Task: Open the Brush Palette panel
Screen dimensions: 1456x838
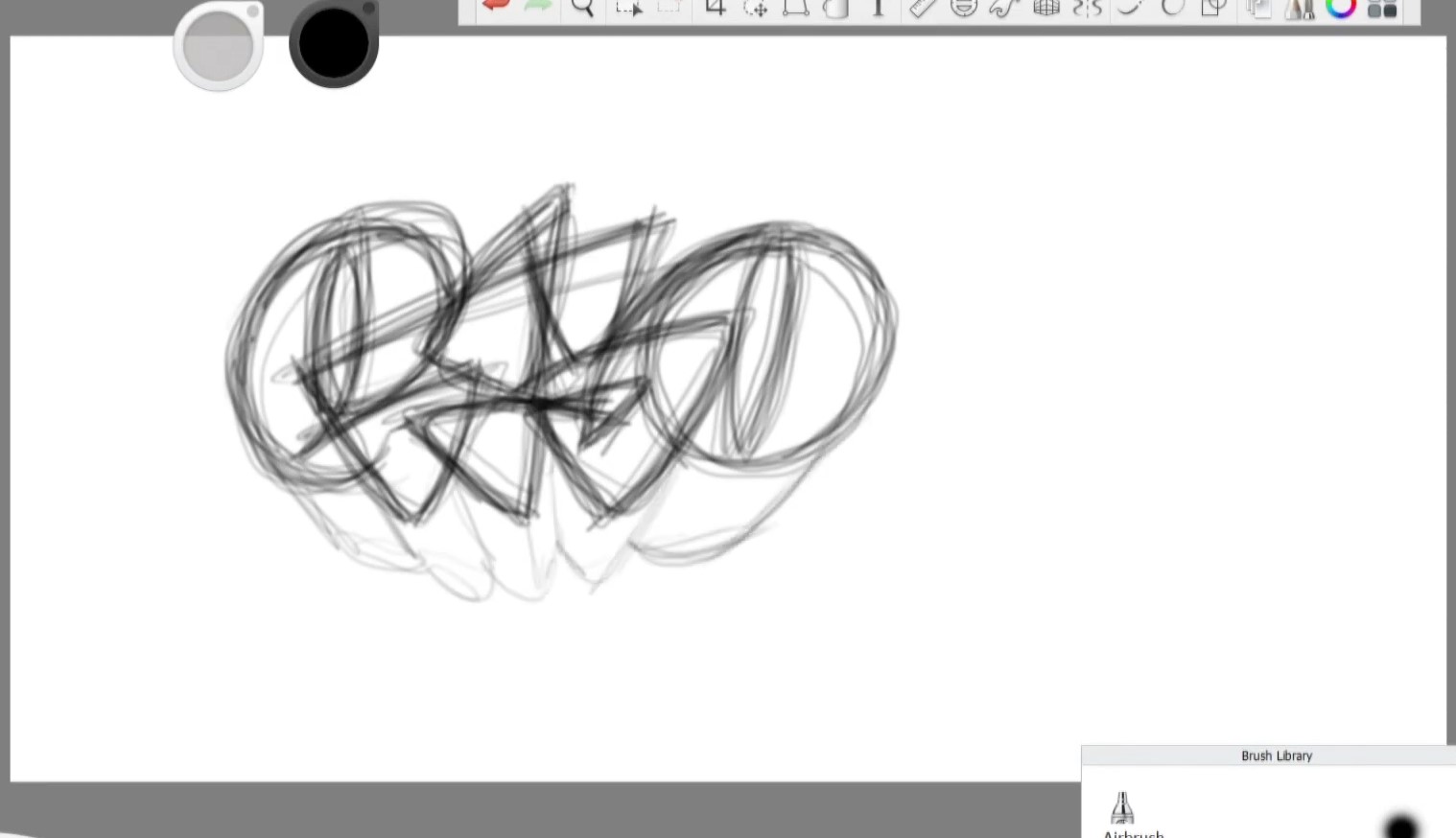Action: coord(1300,9)
